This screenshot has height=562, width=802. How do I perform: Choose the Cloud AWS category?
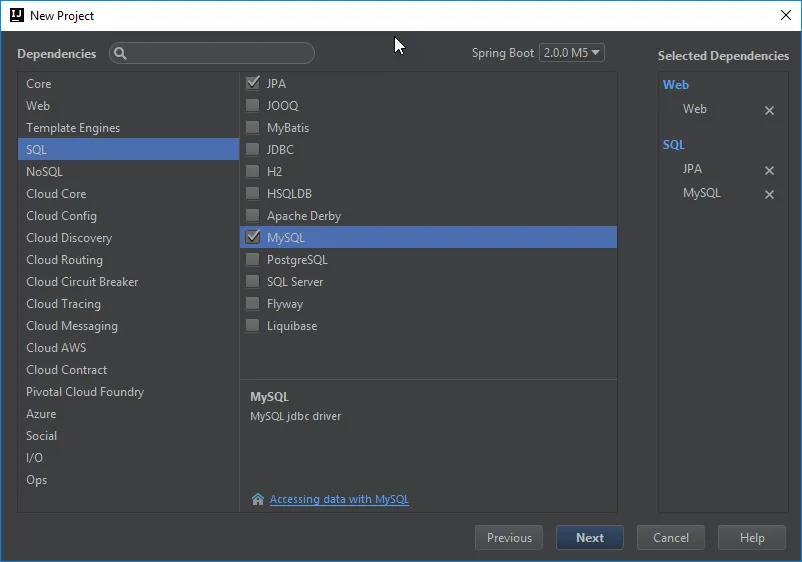(128, 347)
